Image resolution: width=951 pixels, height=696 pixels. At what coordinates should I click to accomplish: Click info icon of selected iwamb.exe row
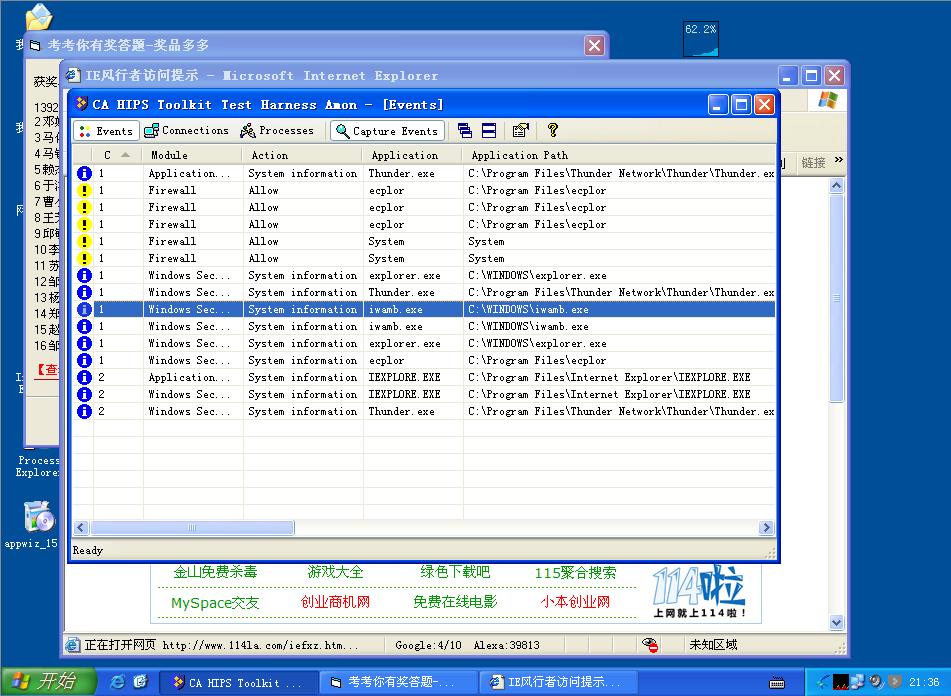tap(84, 309)
